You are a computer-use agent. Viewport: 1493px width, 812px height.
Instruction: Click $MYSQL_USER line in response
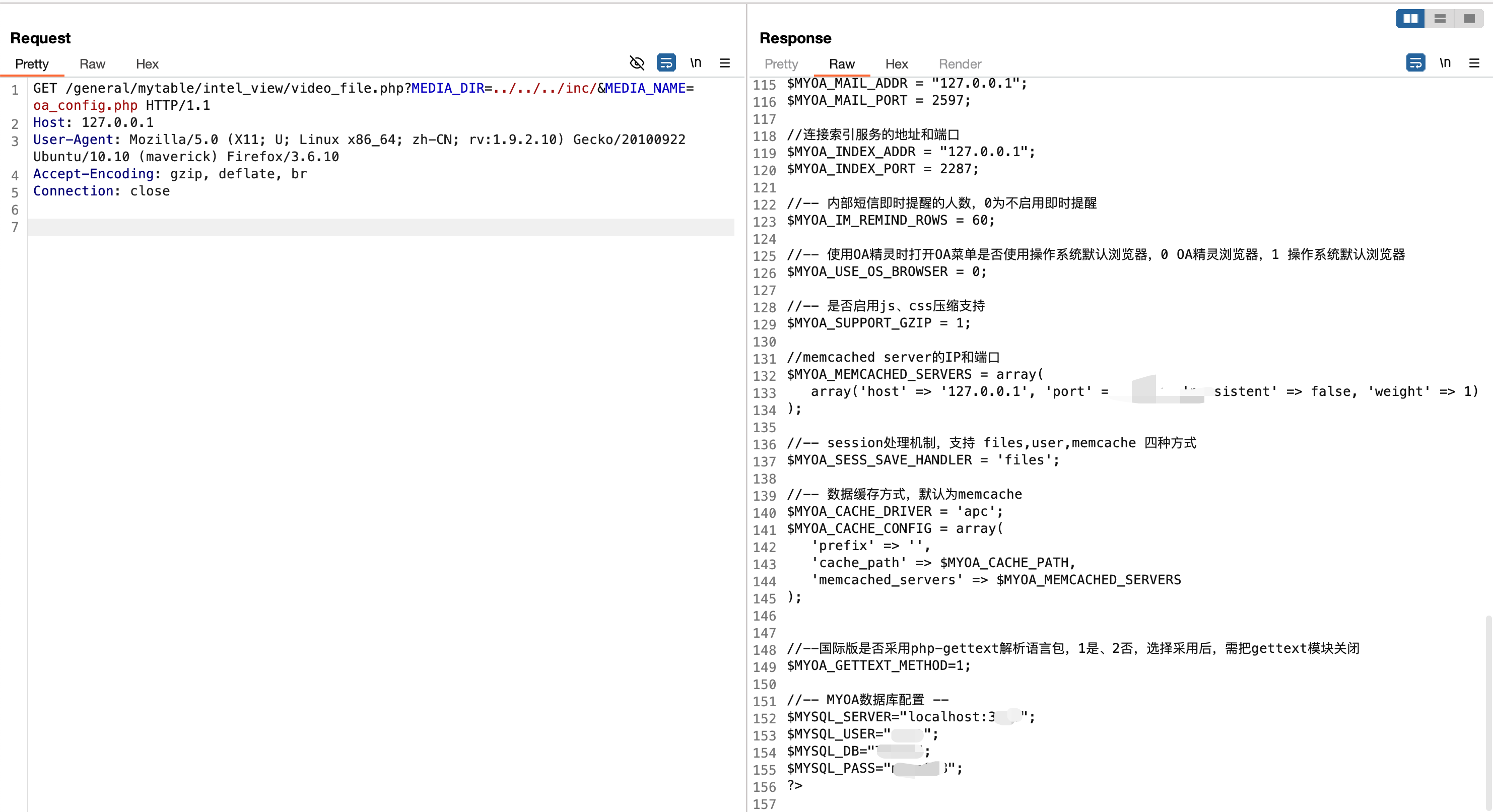[x=862, y=734]
